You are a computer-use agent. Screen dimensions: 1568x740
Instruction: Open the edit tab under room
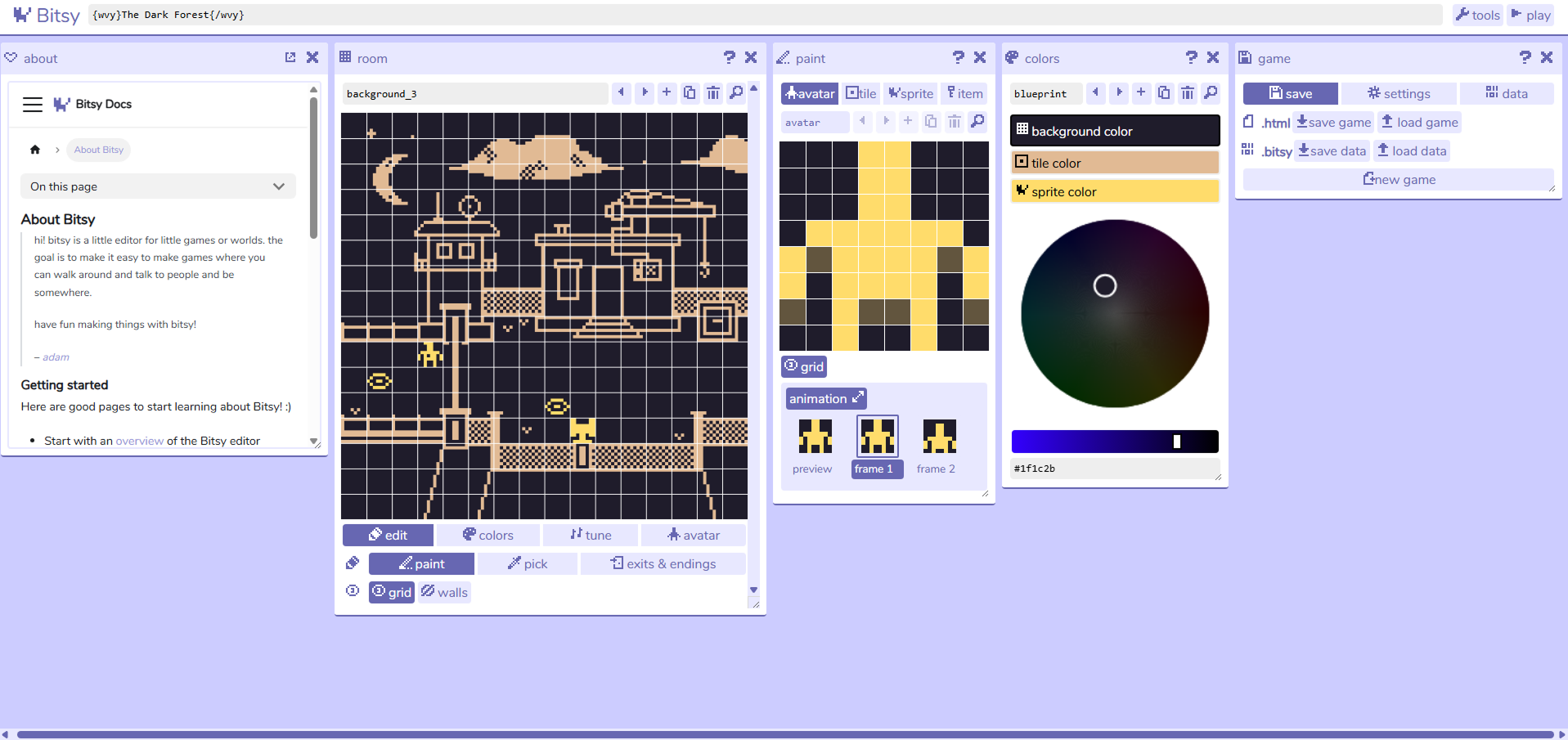pyautogui.click(x=388, y=535)
